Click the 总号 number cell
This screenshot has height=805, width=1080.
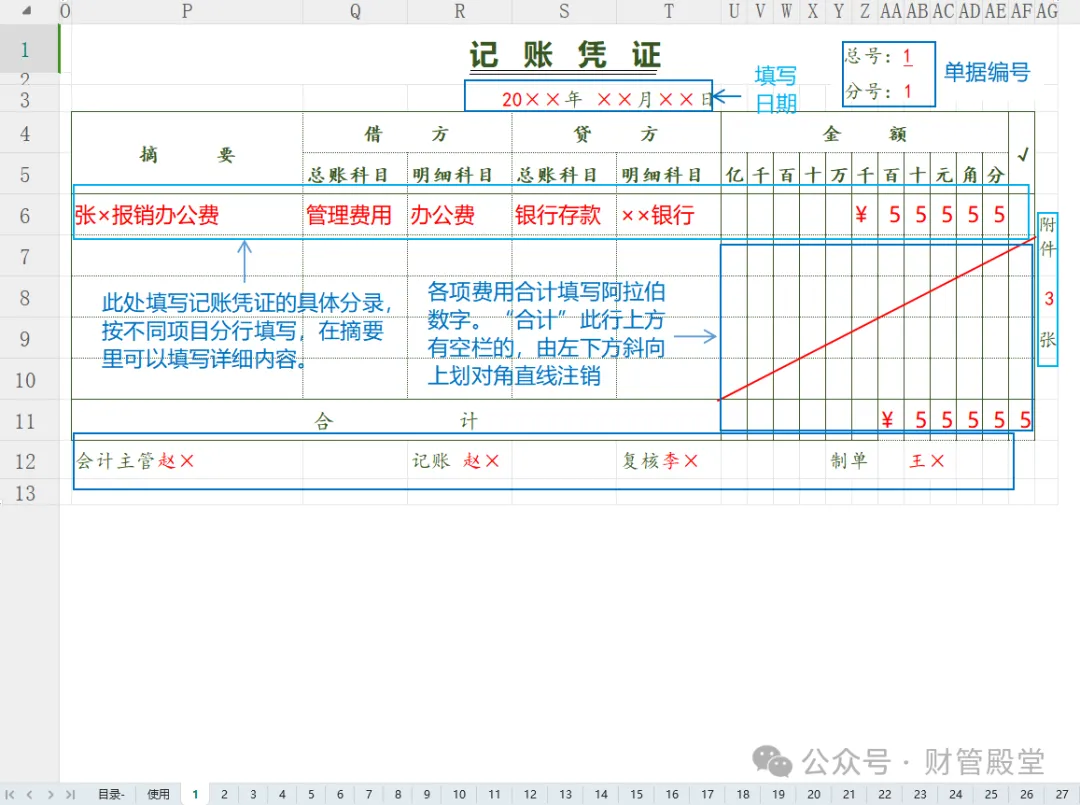(907, 56)
